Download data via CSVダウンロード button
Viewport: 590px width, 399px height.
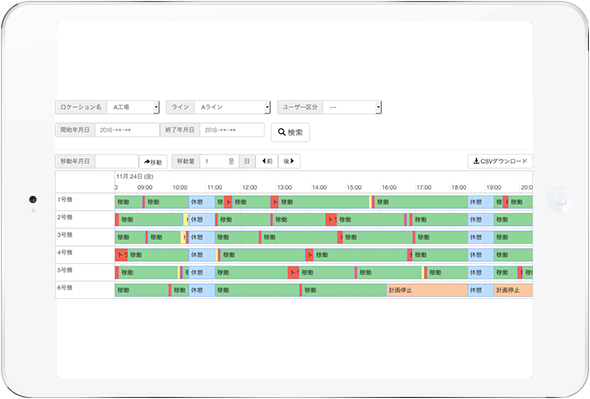tap(500, 161)
